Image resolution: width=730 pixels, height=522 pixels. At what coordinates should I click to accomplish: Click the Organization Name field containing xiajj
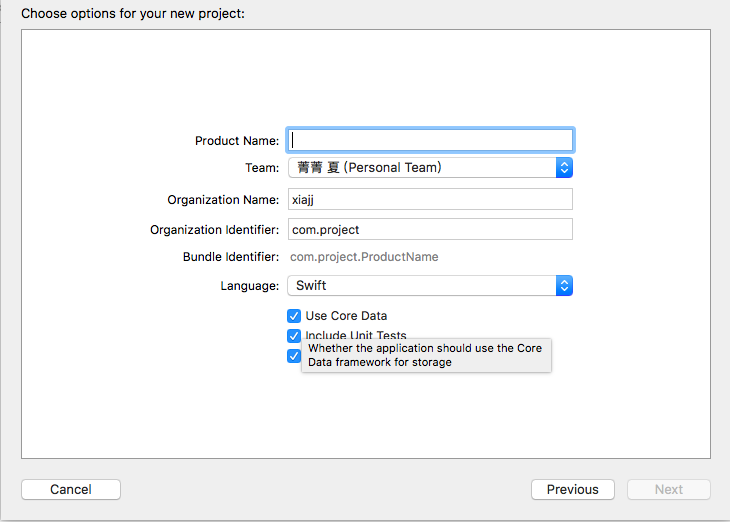point(430,200)
